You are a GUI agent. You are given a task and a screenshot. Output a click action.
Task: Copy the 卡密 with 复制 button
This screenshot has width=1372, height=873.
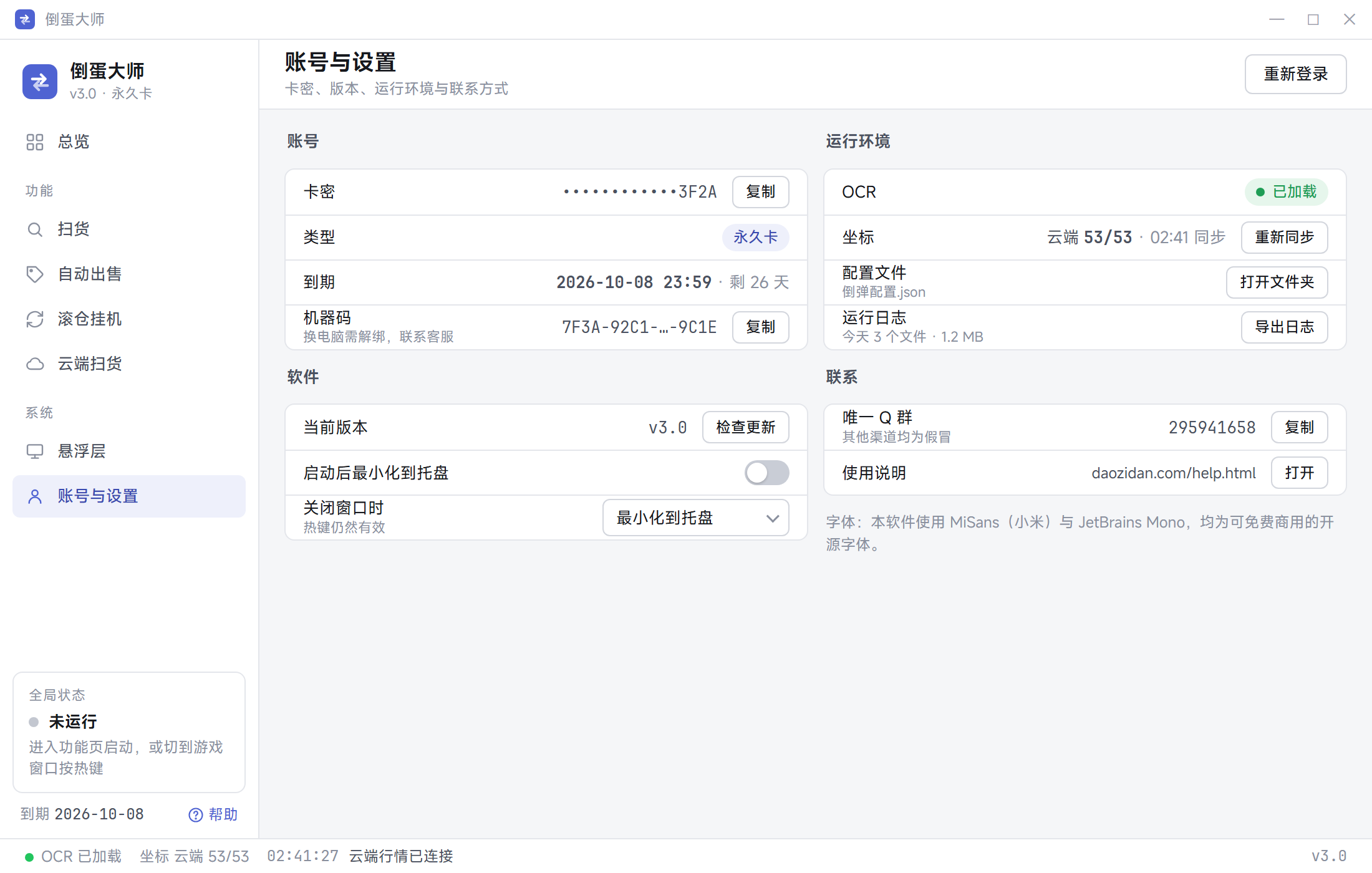coord(761,191)
